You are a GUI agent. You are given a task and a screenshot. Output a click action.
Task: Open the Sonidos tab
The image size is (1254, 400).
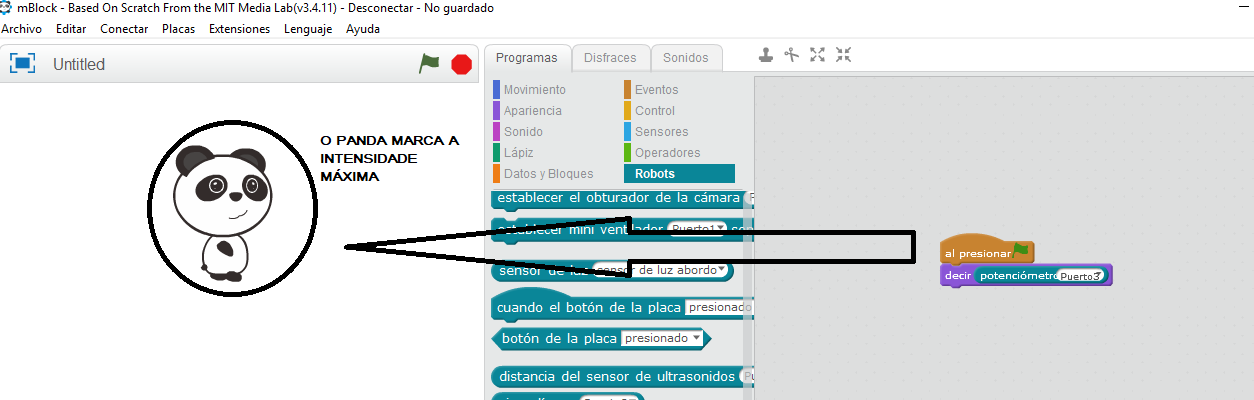click(686, 58)
